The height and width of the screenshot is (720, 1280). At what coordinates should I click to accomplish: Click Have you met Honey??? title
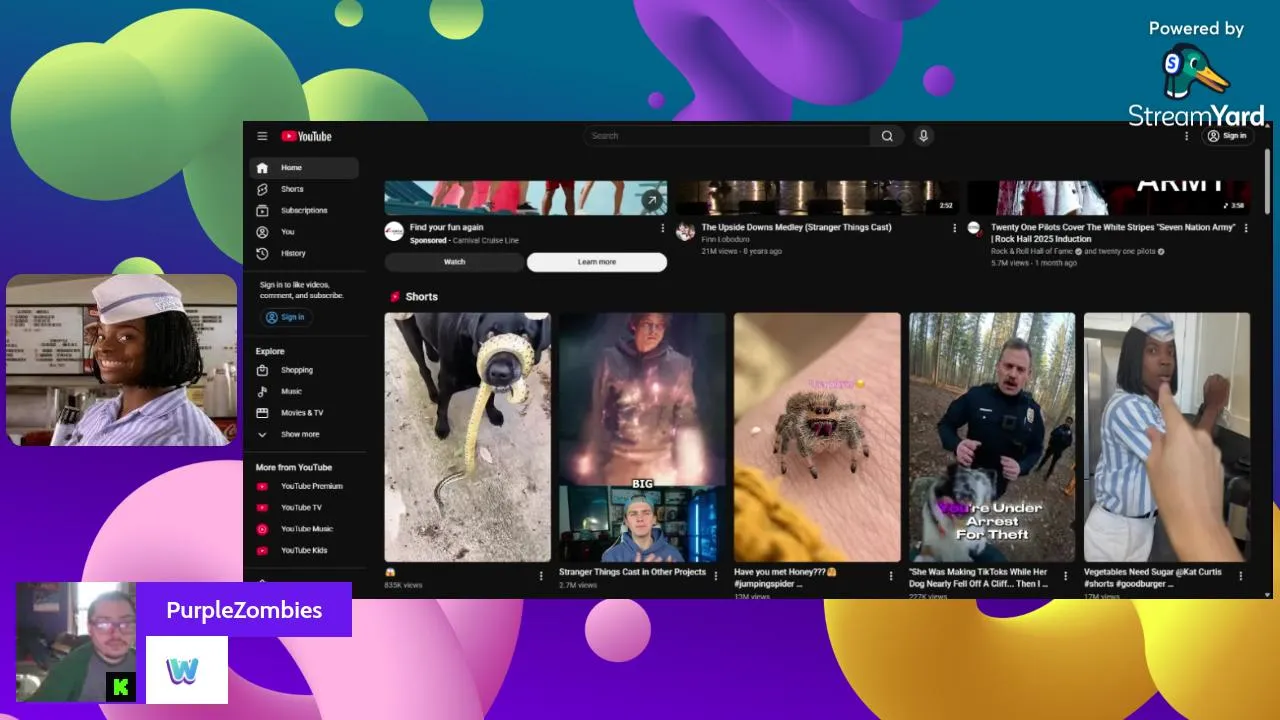point(785,578)
